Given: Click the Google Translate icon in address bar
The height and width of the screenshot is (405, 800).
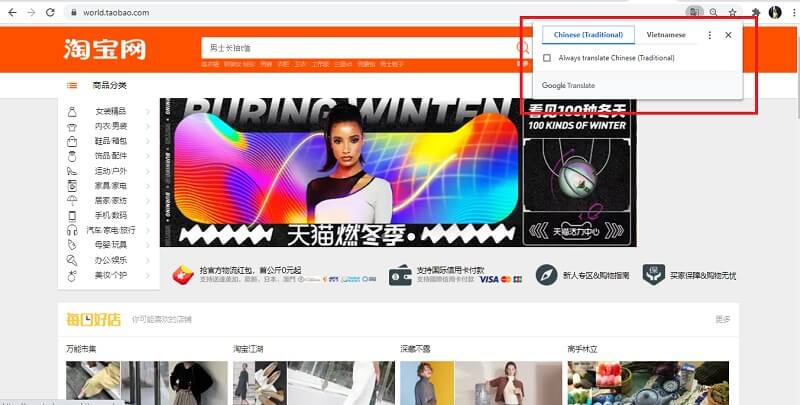Looking at the screenshot, I should (694, 12).
